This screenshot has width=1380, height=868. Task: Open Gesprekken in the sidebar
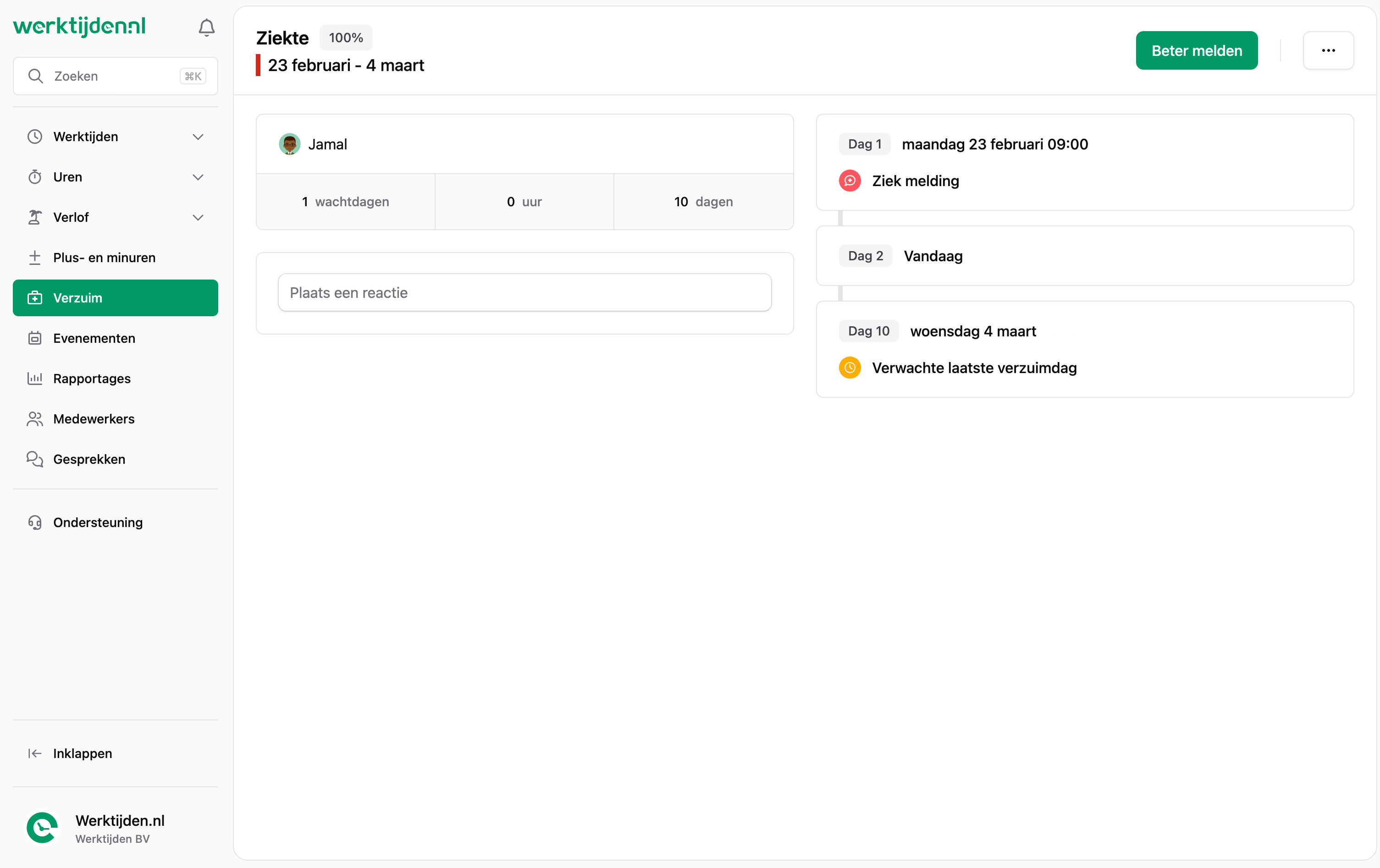click(x=89, y=459)
